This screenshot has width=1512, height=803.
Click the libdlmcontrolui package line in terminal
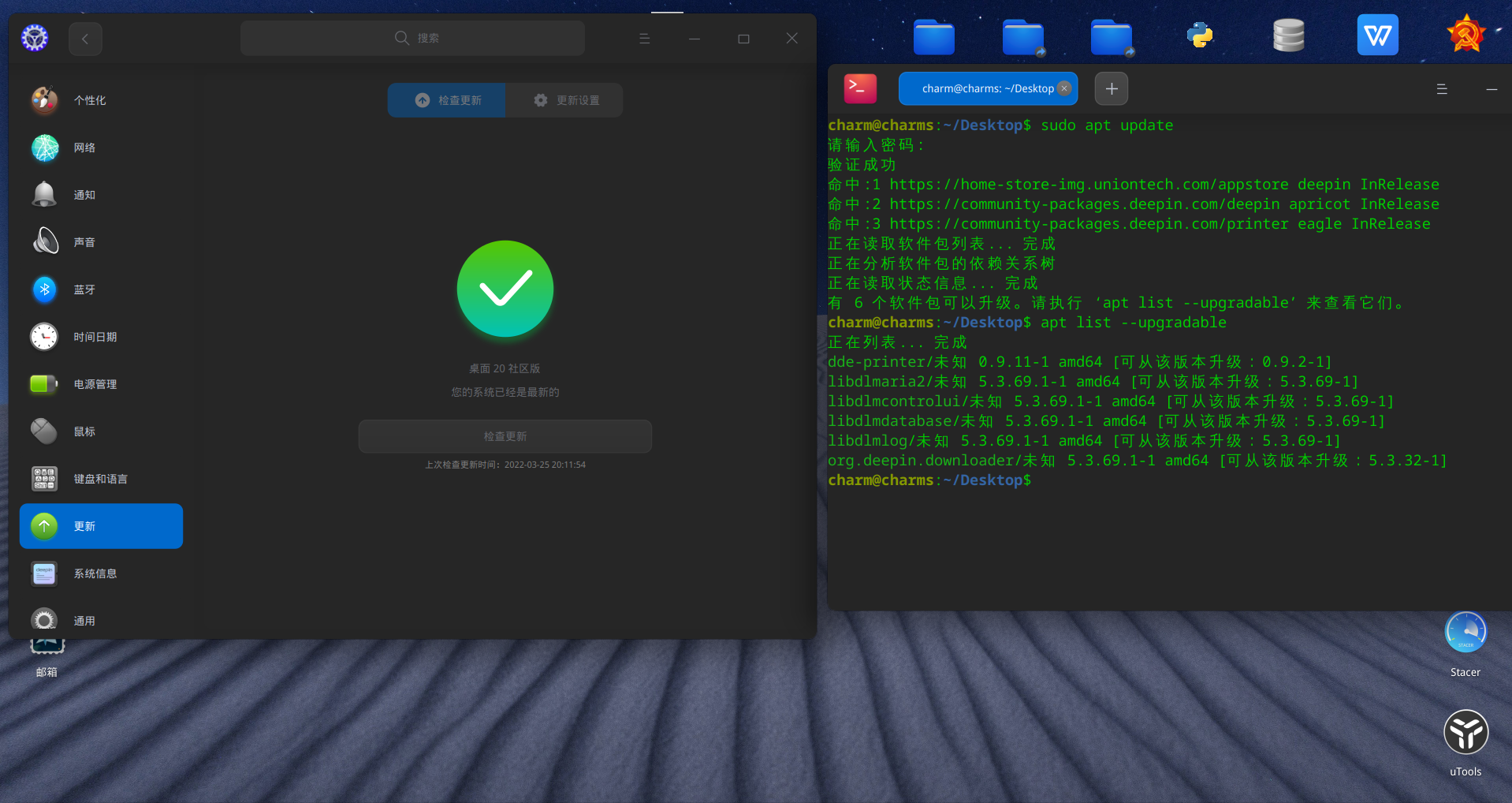1111,401
